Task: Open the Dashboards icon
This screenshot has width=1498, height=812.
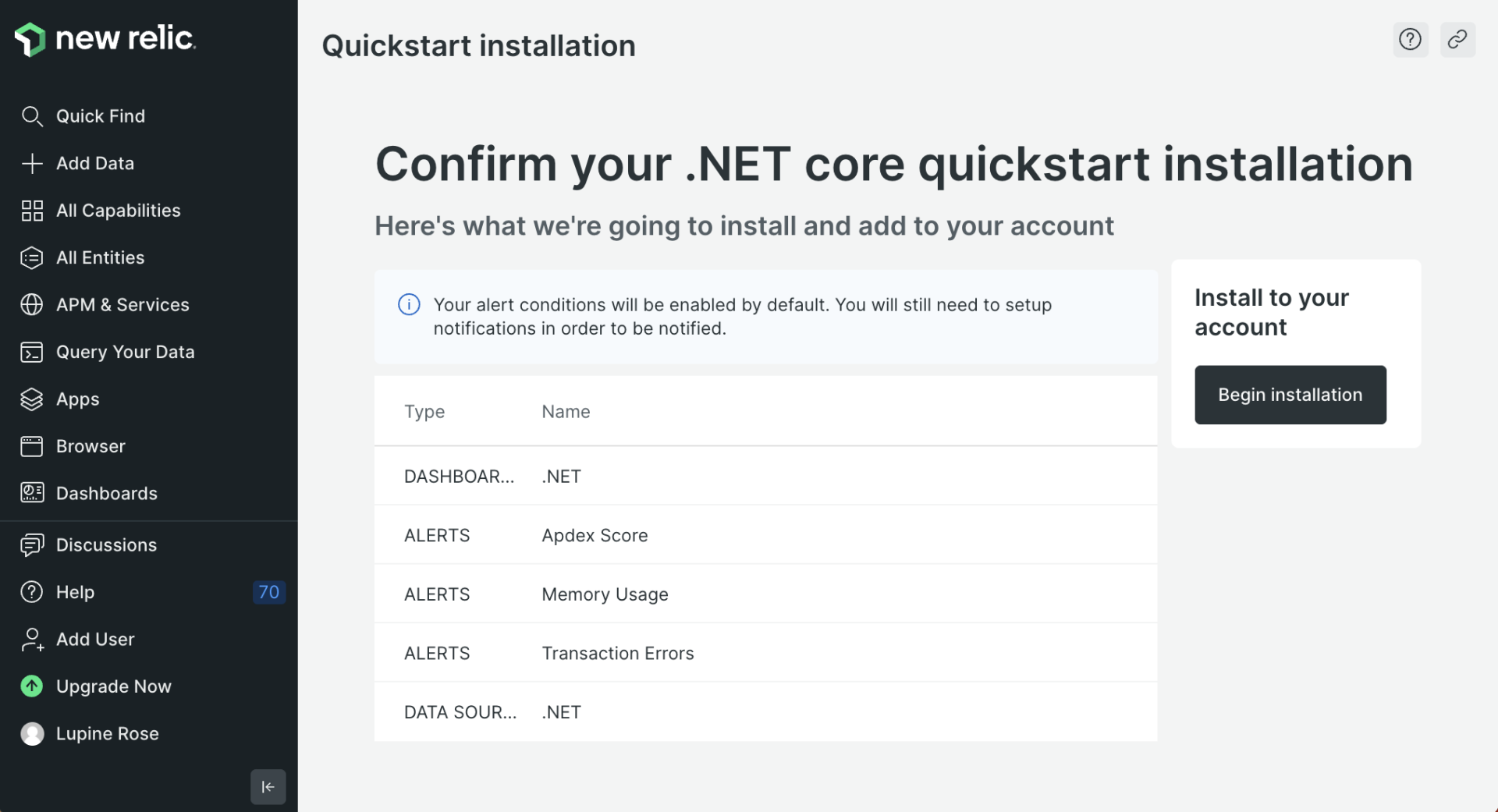Action: click(x=32, y=493)
